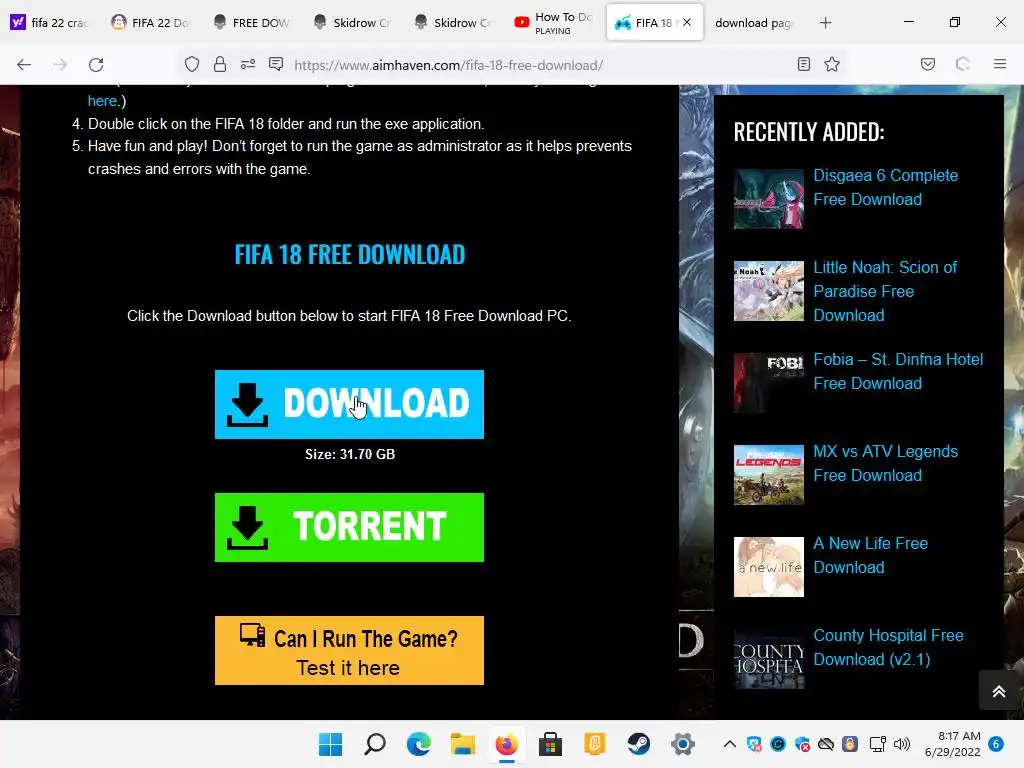Image resolution: width=1024 pixels, height=768 pixels.
Task: Follow the 'here' link in the instructions
Action: click(103, 101)
